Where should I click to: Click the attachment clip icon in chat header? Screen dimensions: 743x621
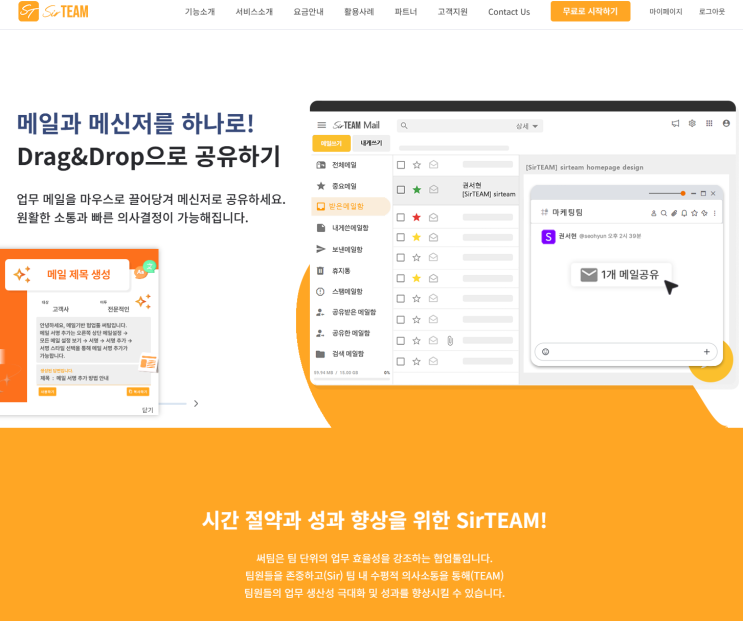pyautogui.click(x=674, y=213)
